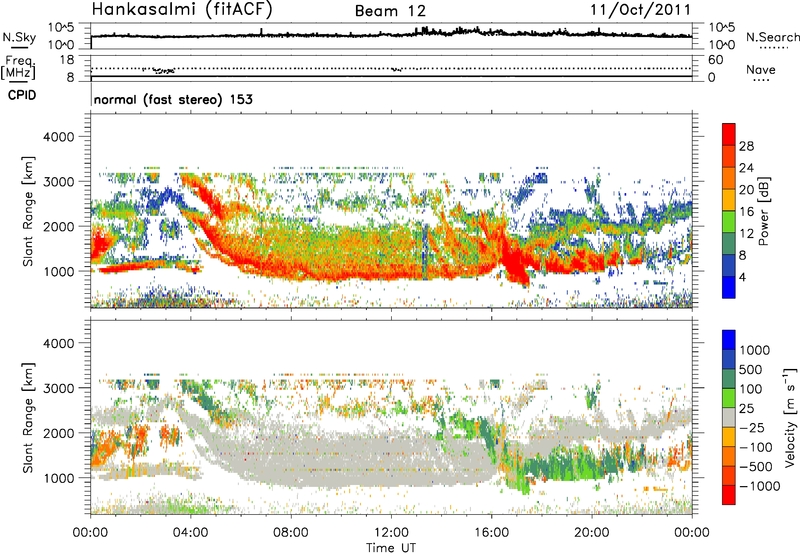800x554 pixels.
Task: Click the Freq. [MHz] label
Action: click(19, 67)
